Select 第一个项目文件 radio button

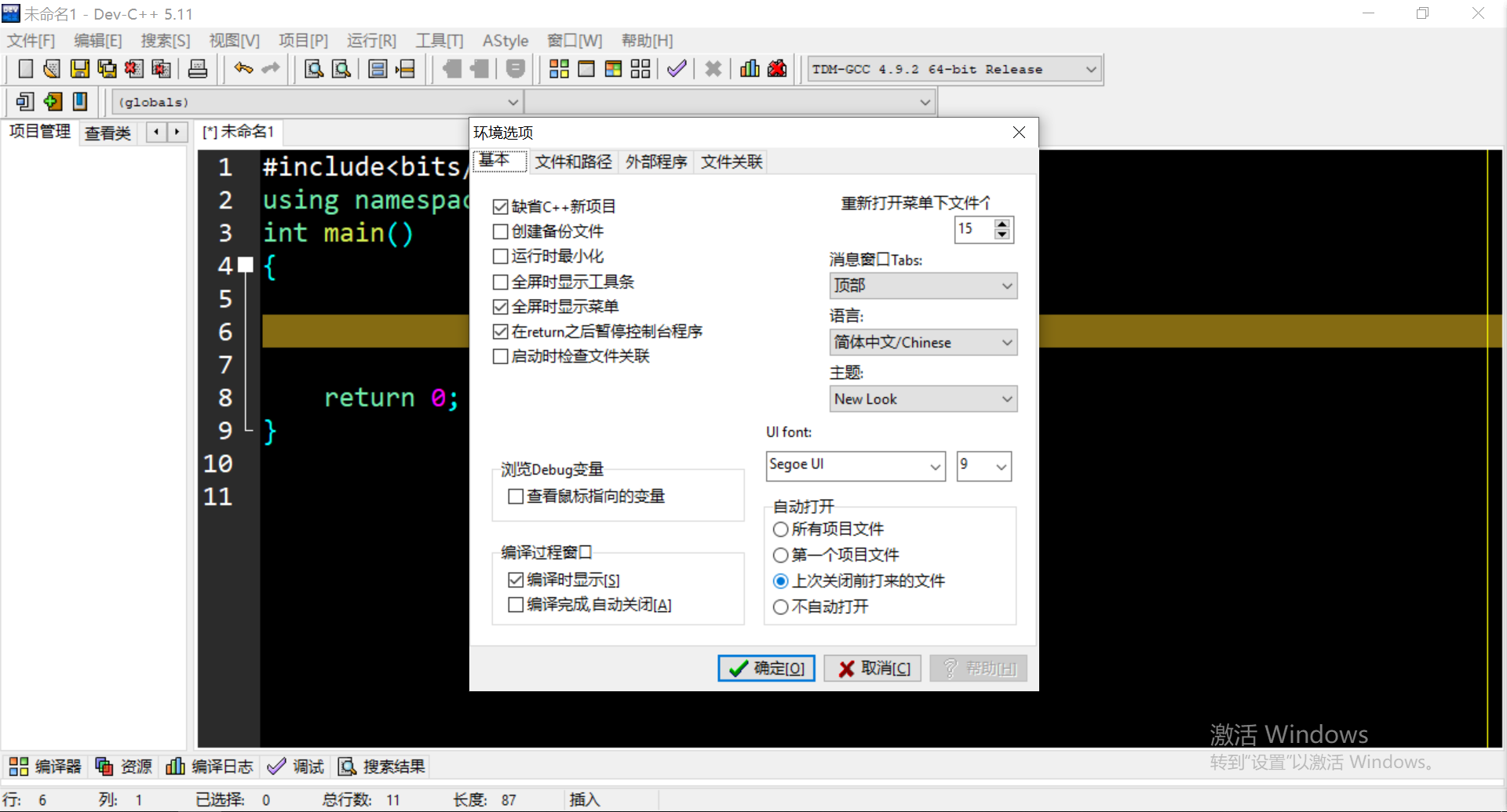point(780,555)
